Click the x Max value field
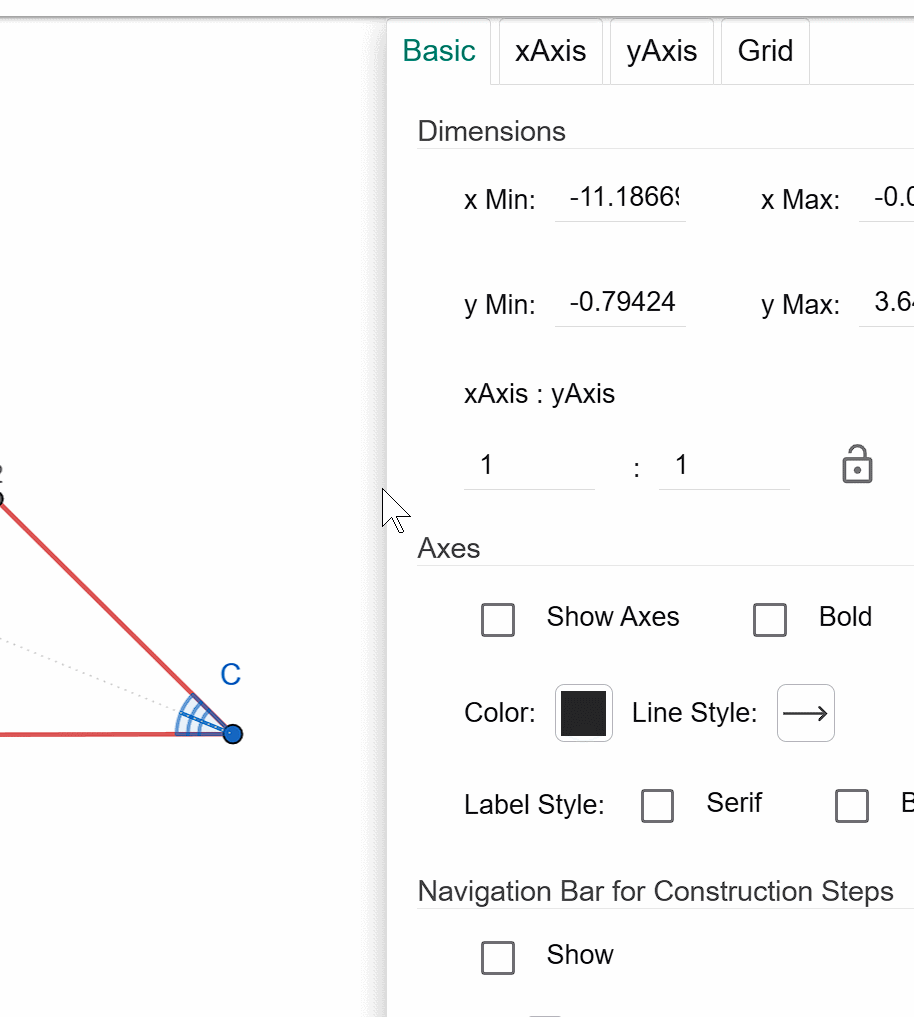Image resolution: width=914 pixels, height=1017 pixels. tap(887, 198)
